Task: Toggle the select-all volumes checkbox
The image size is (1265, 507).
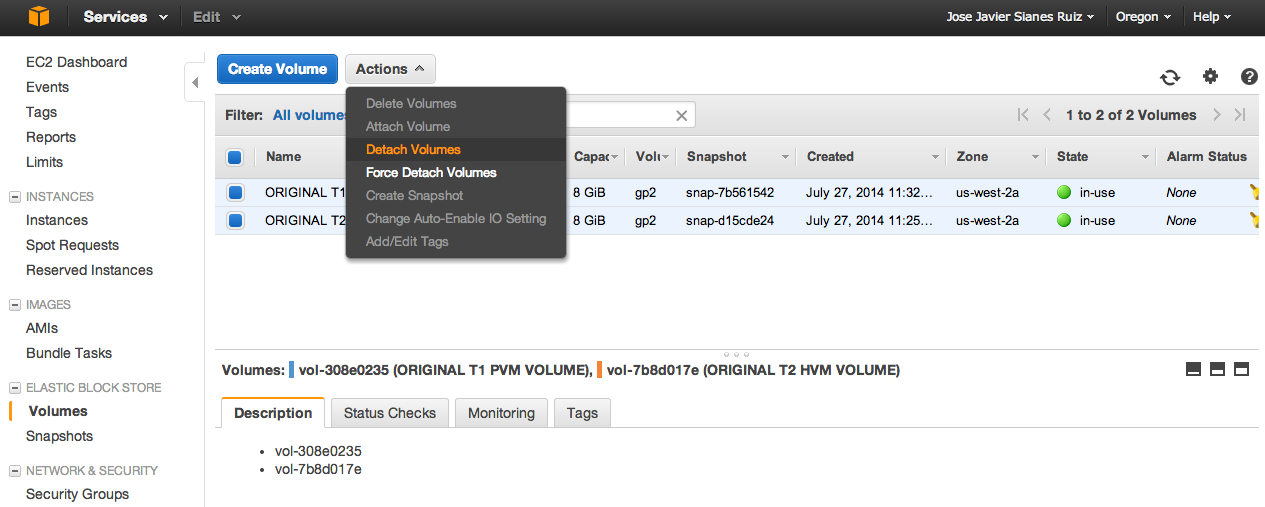Action: pyautogui.click(x=235, y=157)
